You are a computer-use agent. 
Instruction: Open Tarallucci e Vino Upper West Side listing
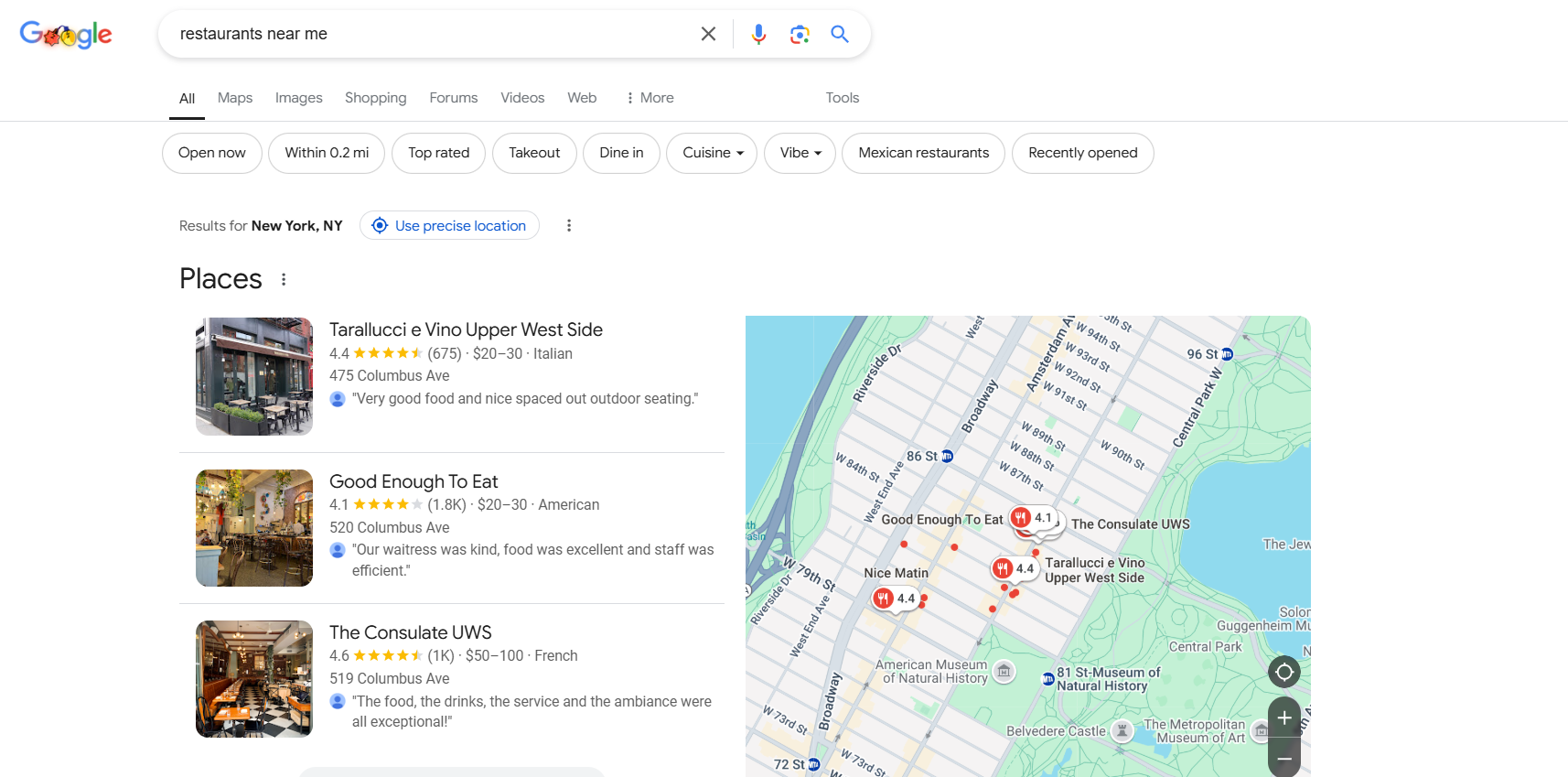(466, 329)
